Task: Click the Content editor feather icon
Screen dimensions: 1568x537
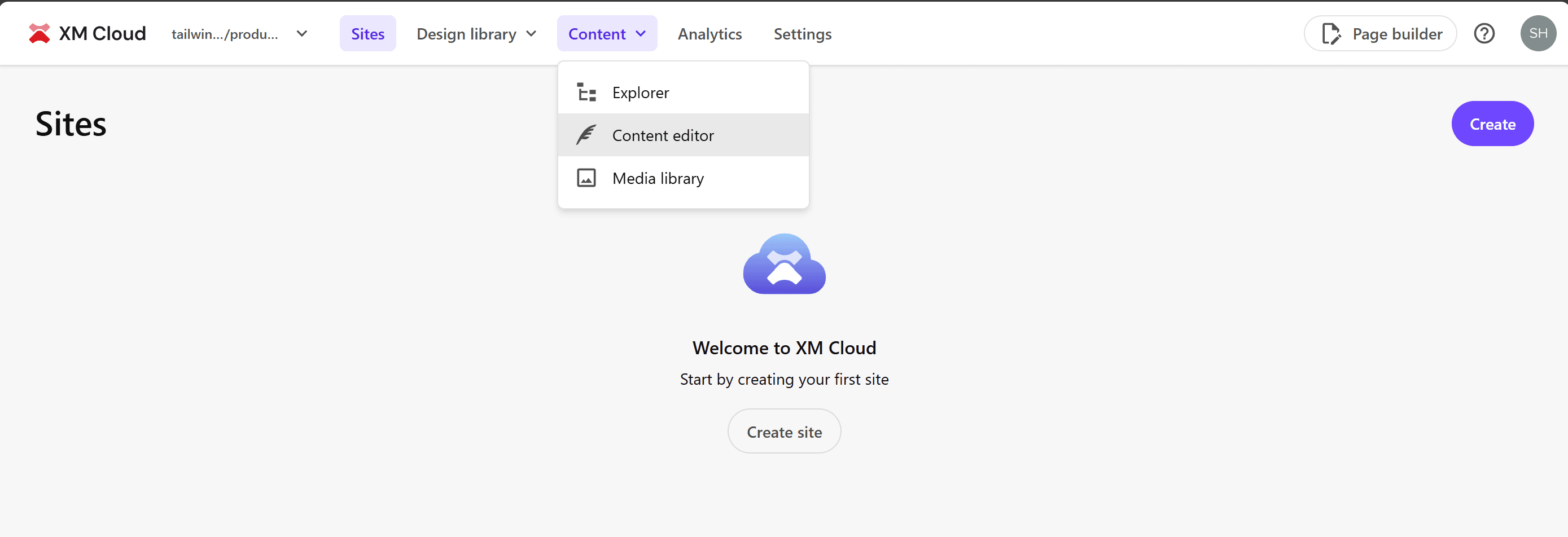Action: pyautogui.click(x=586, y=135)
